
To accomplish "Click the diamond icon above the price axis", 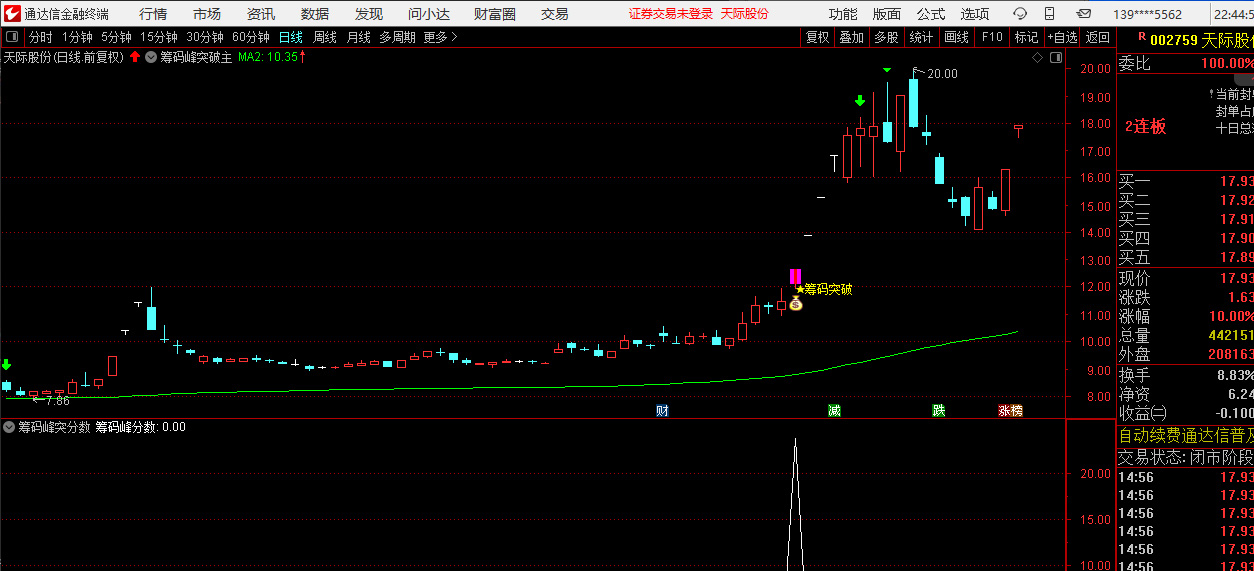I will click(1038, 58).
